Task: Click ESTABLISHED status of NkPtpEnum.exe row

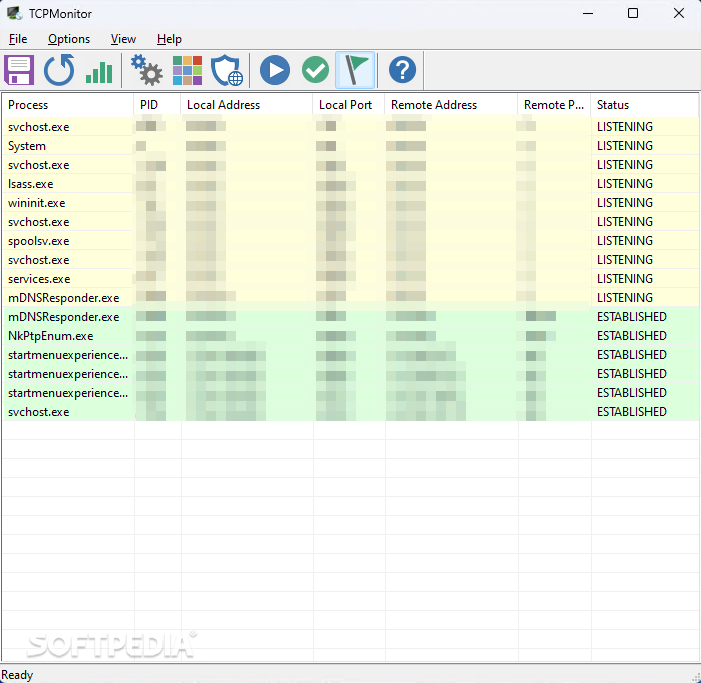Action: (632, 336)
